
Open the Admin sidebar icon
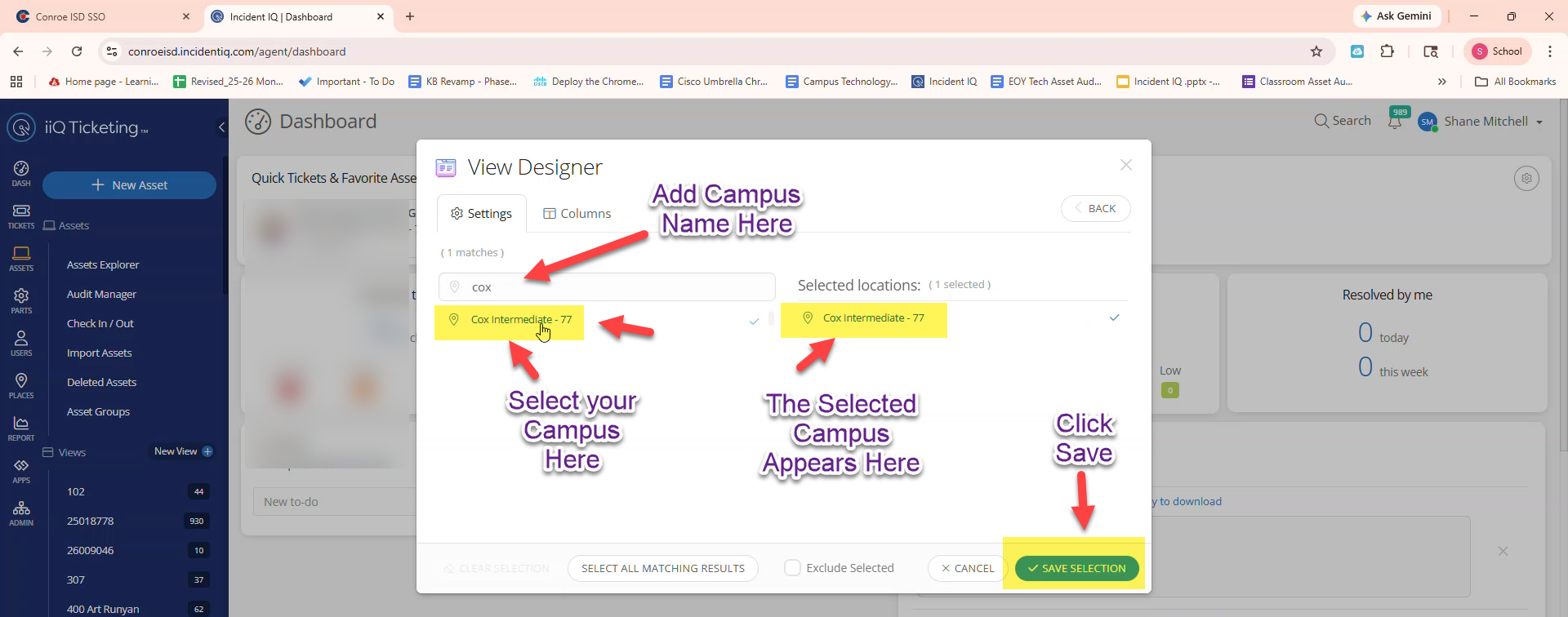[21, 513]
